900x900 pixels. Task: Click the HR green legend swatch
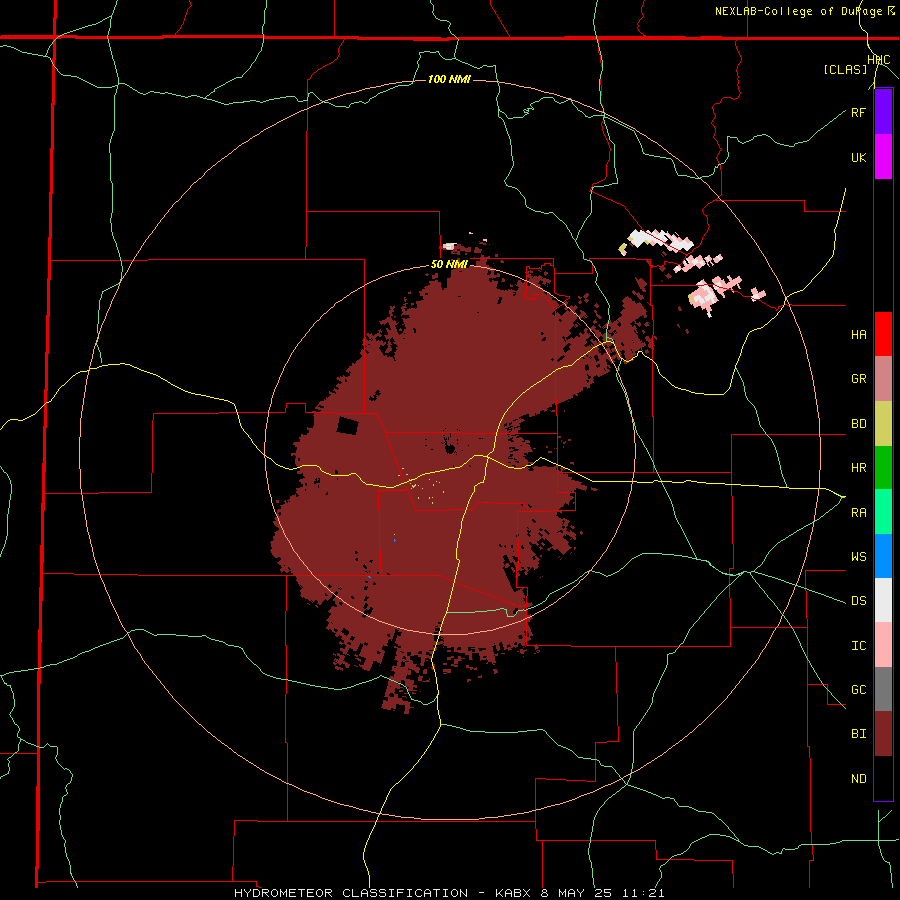(883, 468)
